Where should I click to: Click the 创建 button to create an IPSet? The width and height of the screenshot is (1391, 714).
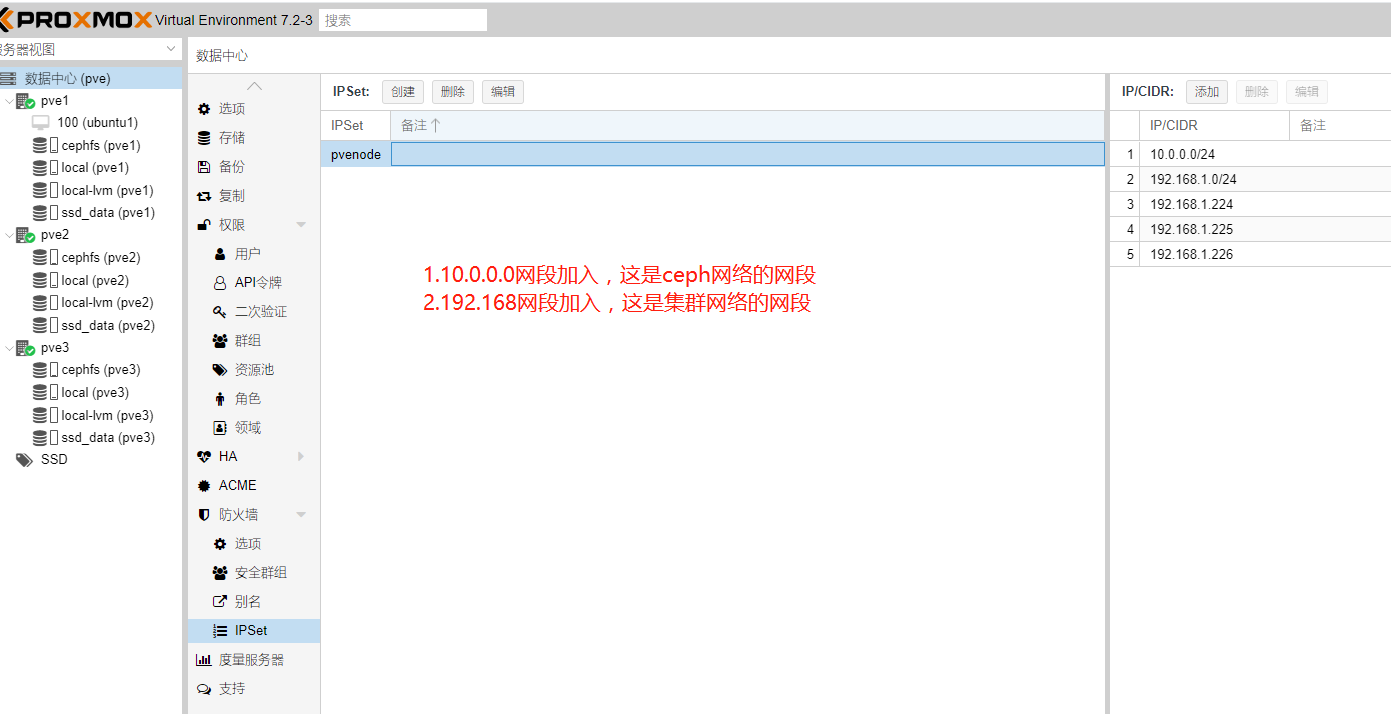(402, 91)
